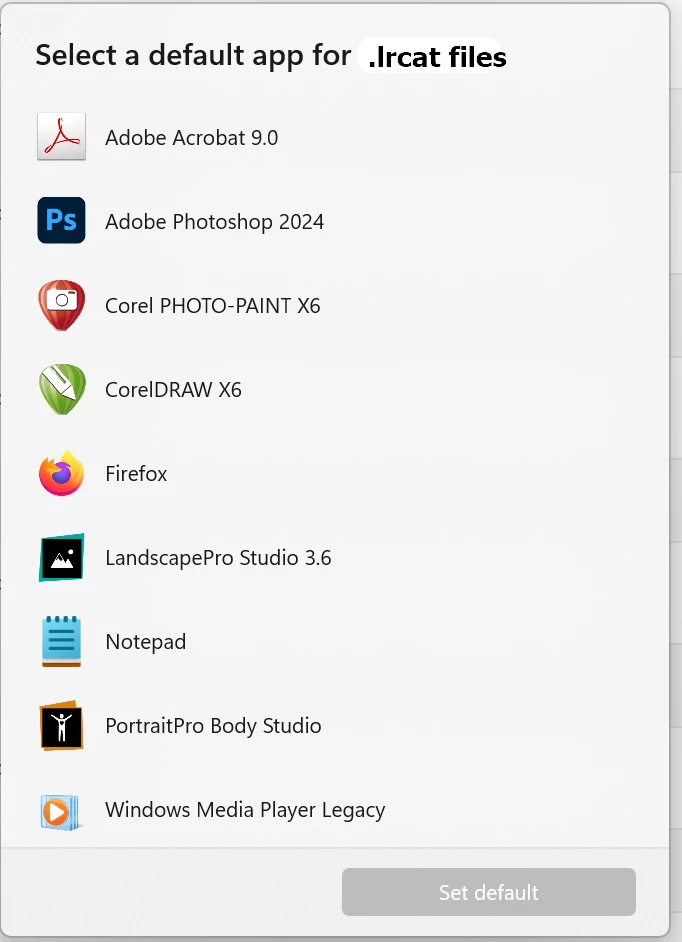Screen dimensions: 682x942
Task: Select the "Adobe Acrobat 9.0" label
Action: tap(192, 138)
